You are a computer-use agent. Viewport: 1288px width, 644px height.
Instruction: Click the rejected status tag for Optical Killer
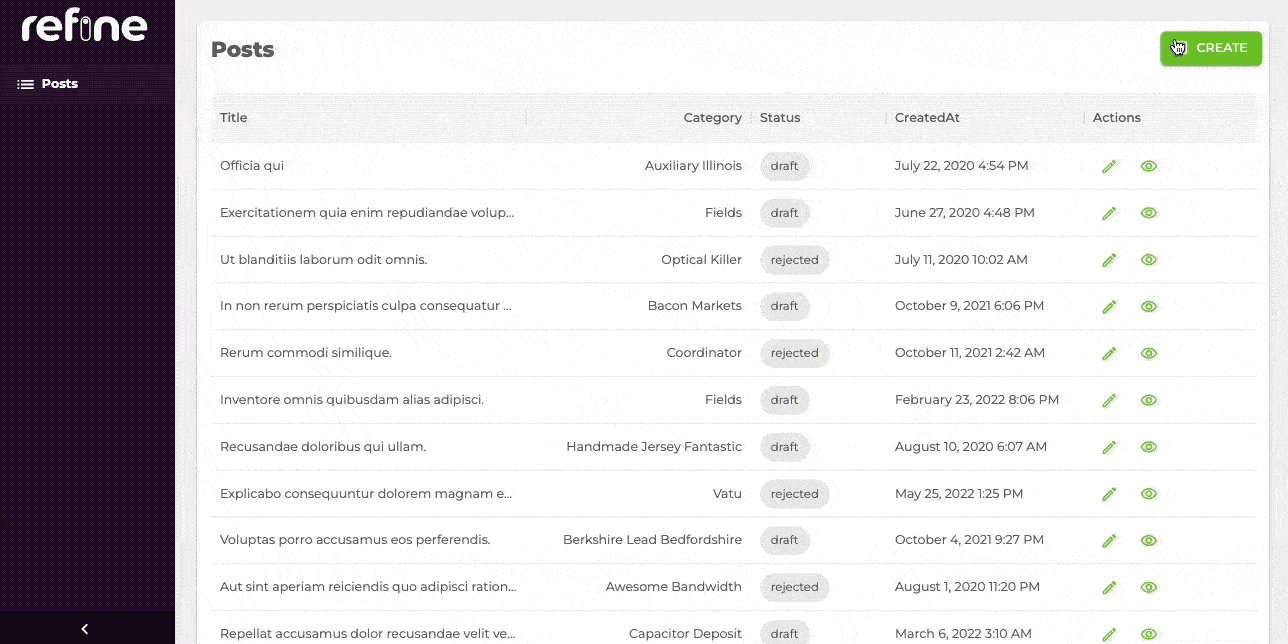pyautogui.click(x=794, y=260)
